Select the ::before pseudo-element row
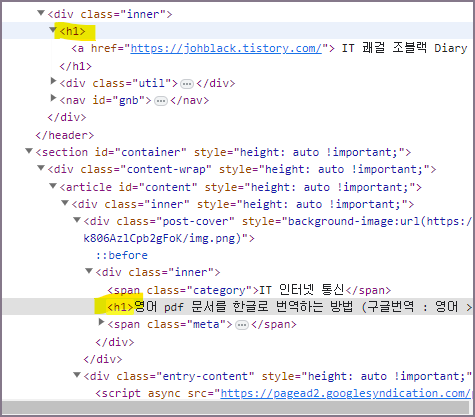Image resolution: width=475 pixels, height=417 pixels. pyautogui.click(x=122, y=255)
